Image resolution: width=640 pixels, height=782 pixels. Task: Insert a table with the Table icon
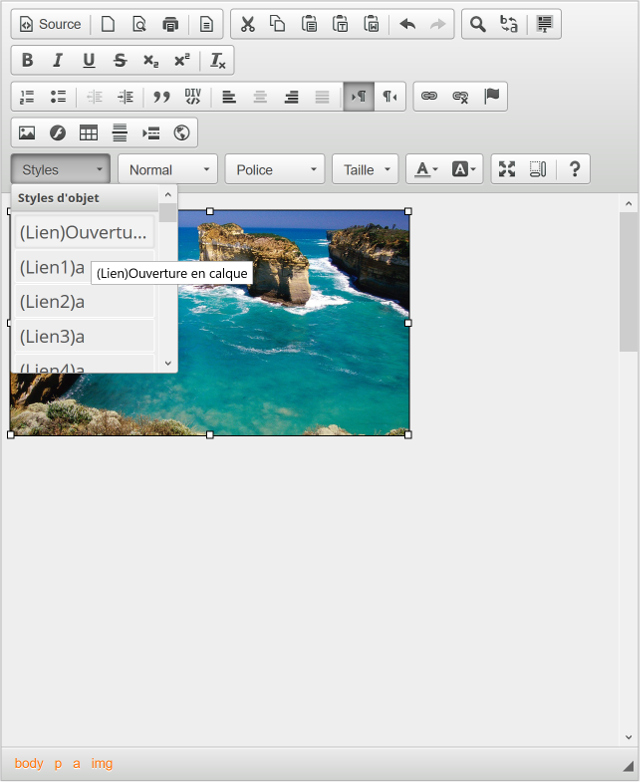pyautogui.click(x=89, y=133)
